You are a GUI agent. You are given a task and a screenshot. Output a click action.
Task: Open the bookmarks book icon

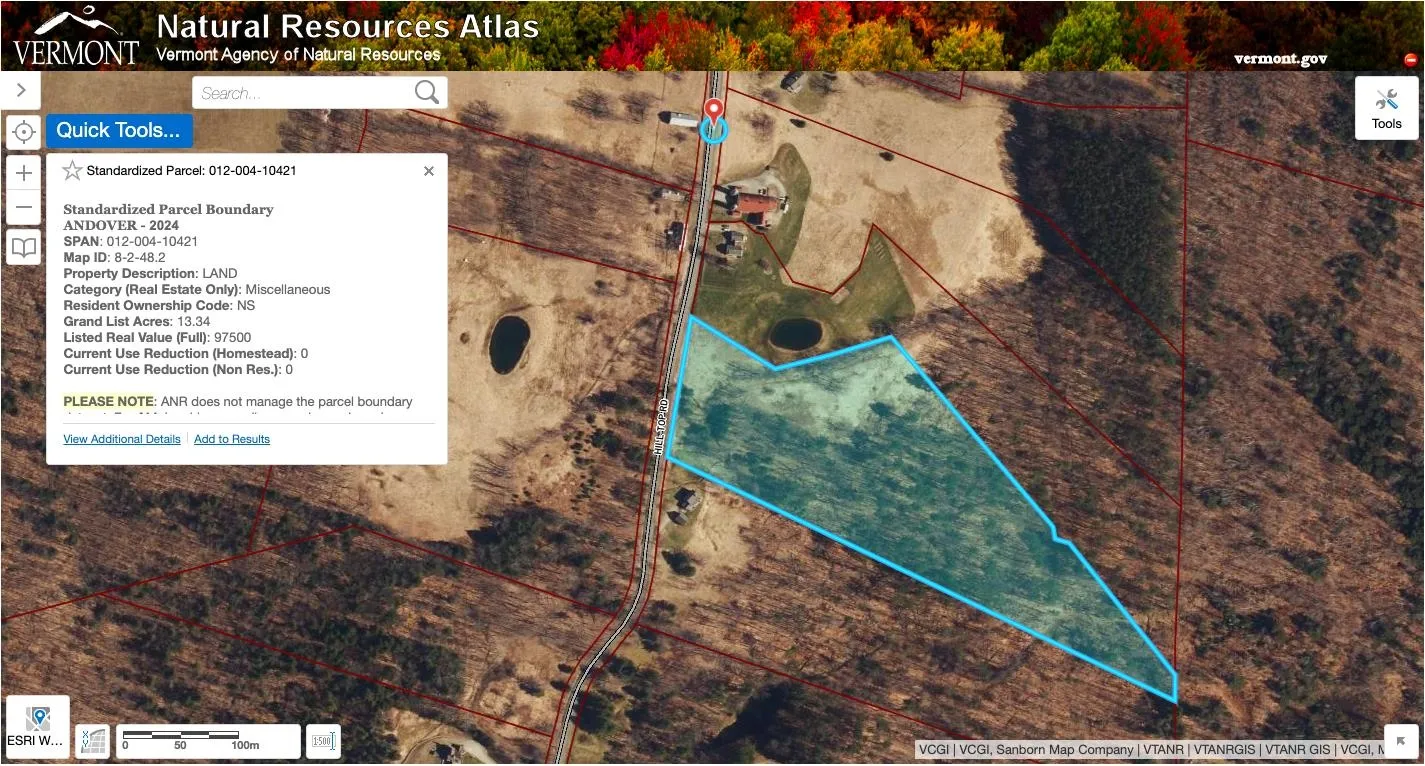coord(24,247)
